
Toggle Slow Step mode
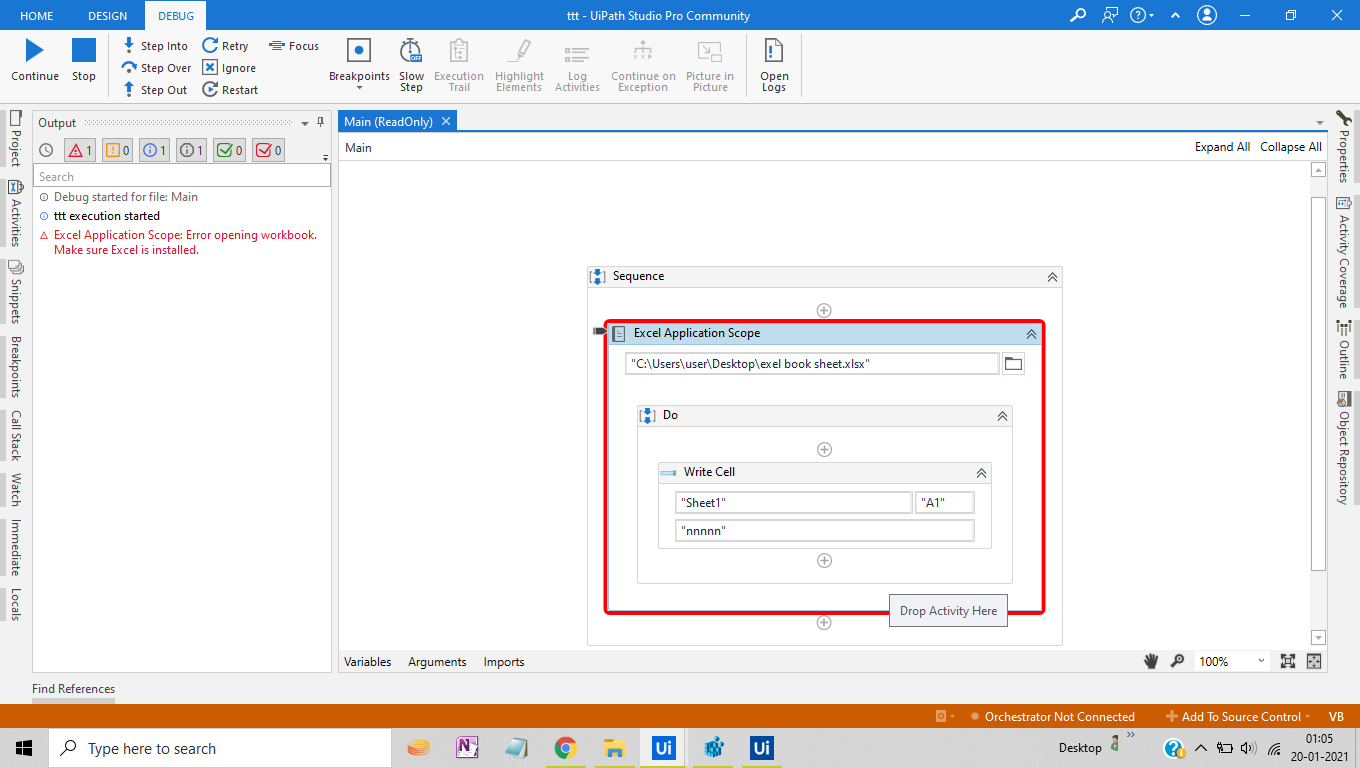[411, 65]
